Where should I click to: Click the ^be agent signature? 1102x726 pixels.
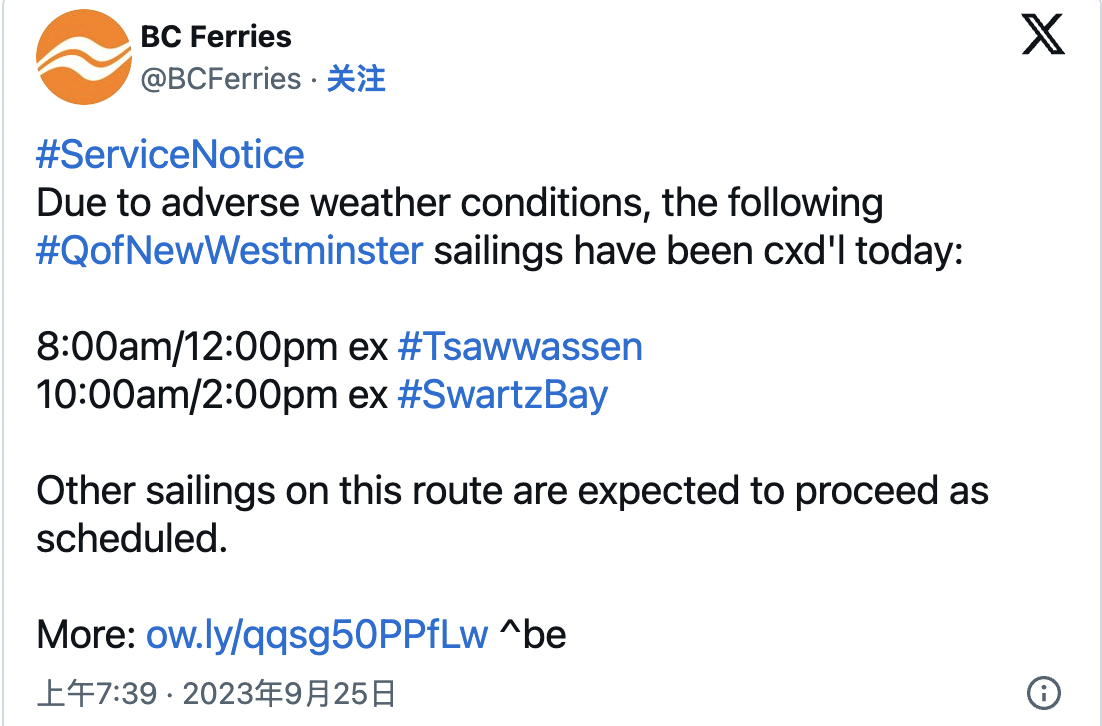[x=533, y=635]
